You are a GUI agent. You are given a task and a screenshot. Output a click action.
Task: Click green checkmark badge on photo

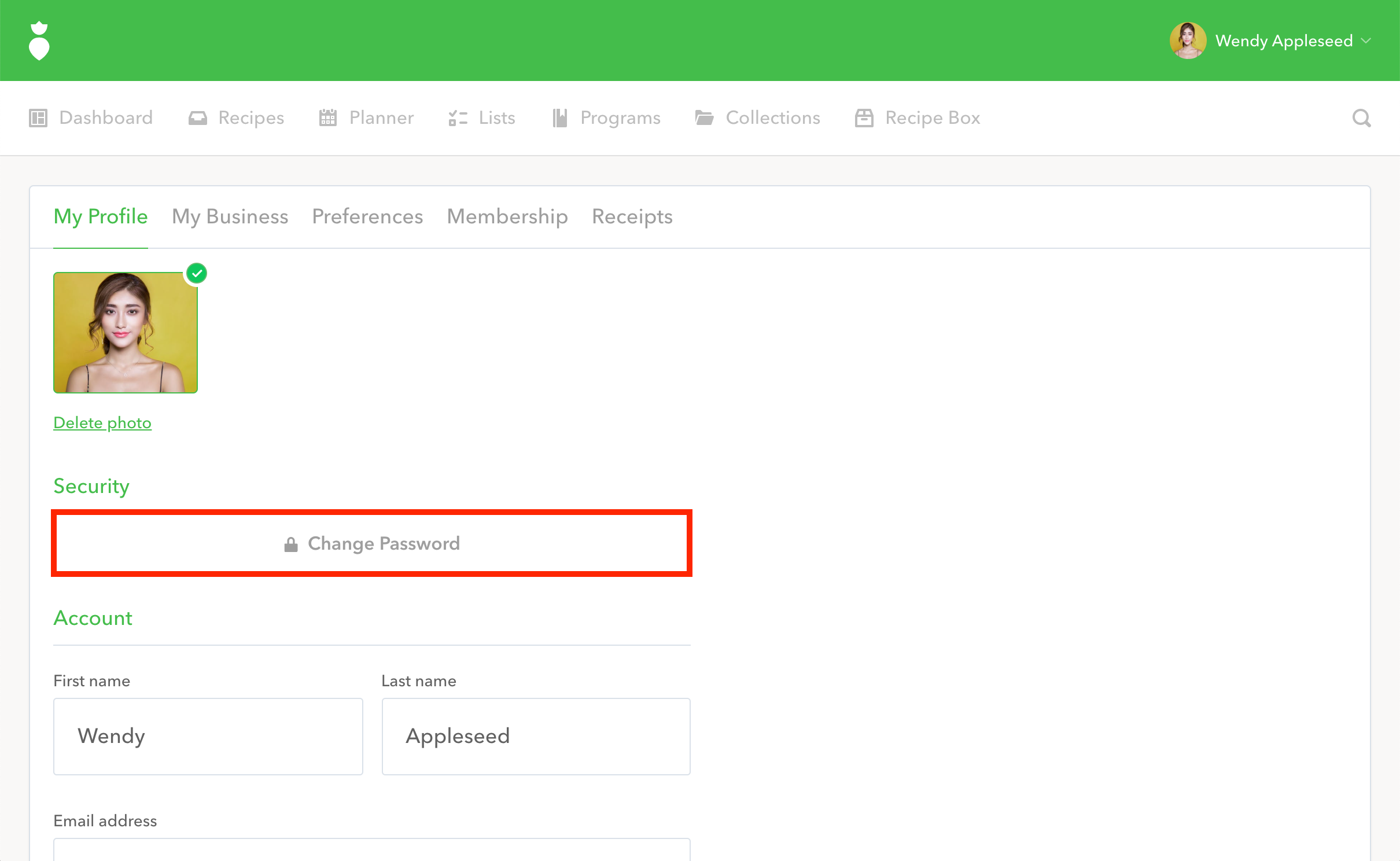click(197, 273)
